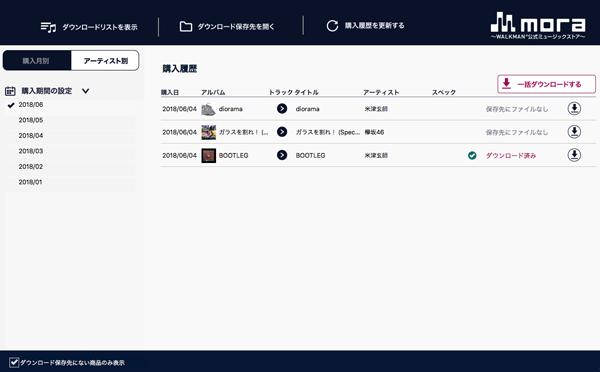The height and width of the screenshot is (372, 600).
Task: Toggle ダウンロード保存先にない商品のみ表示 checkbox
Action: pyautogui.click(x=14, y=362)
